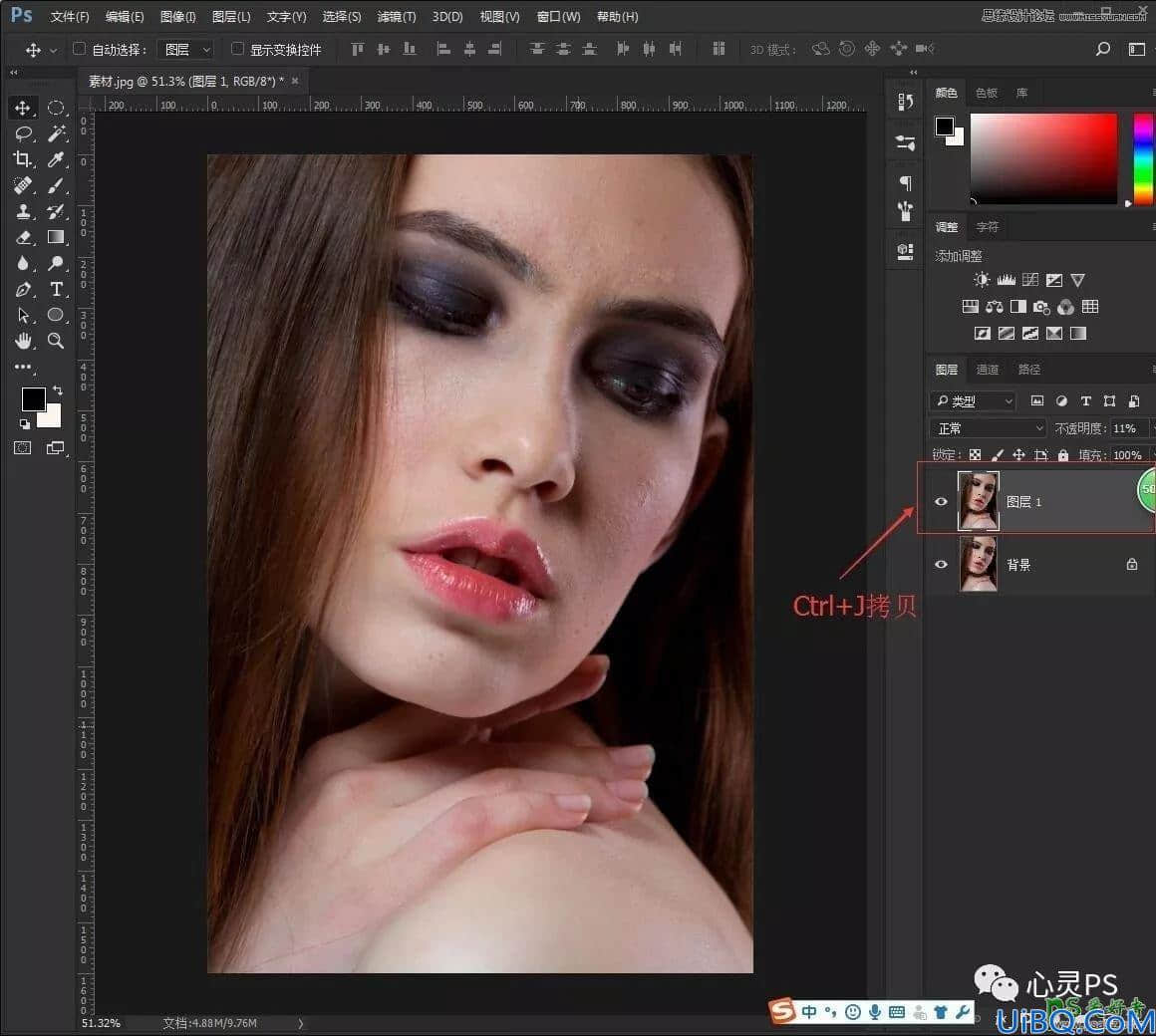This screenshot has width=1156, height=1036.
Task: Open the 类型 layer filter dropdown
Action: pyautogui.click(x=973, y=400)
